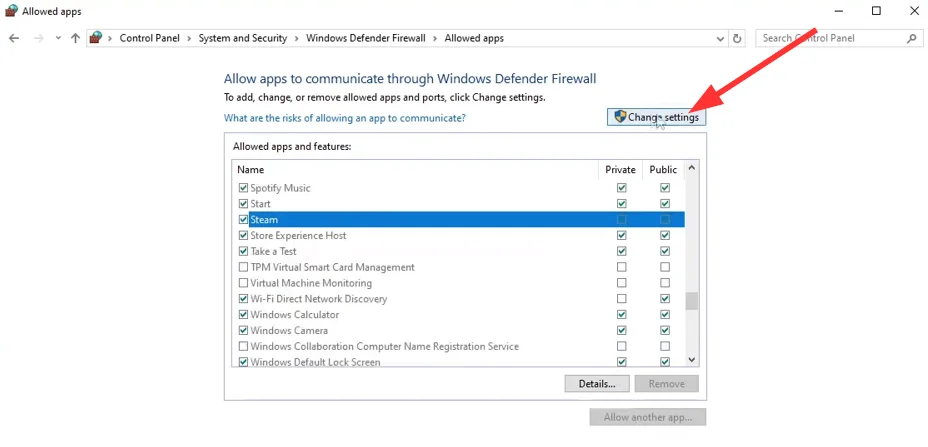The width and height of the screenshot is (928, 447).
Task: Click the Change settings button
Action: 656,117
